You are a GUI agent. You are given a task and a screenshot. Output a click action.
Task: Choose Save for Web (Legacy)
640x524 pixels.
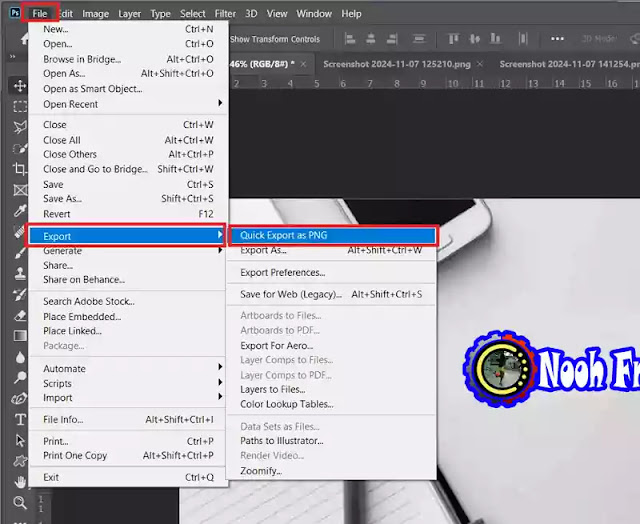[x=333, y=294]
